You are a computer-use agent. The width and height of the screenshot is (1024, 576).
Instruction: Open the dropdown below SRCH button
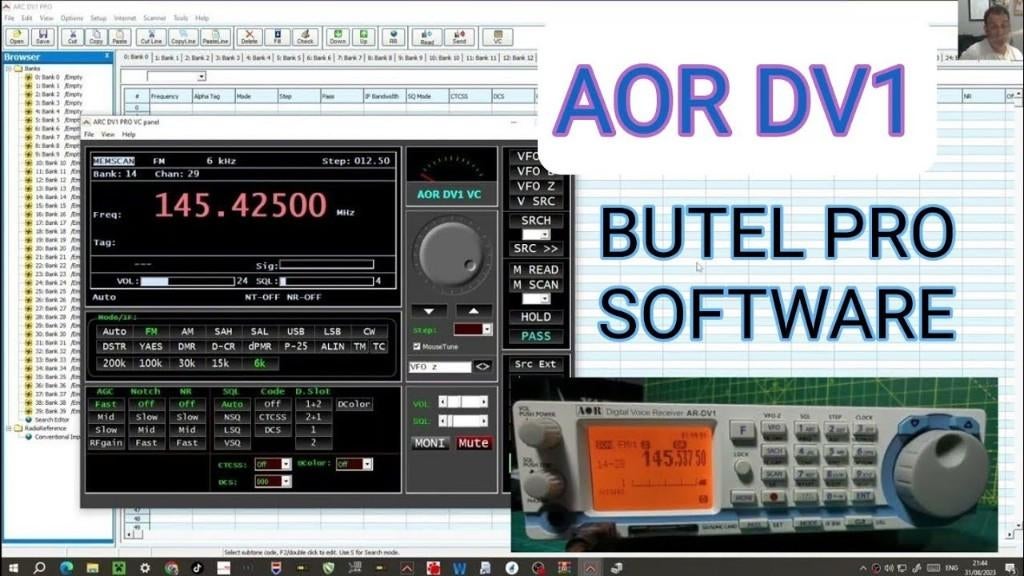tap(545, 234)
